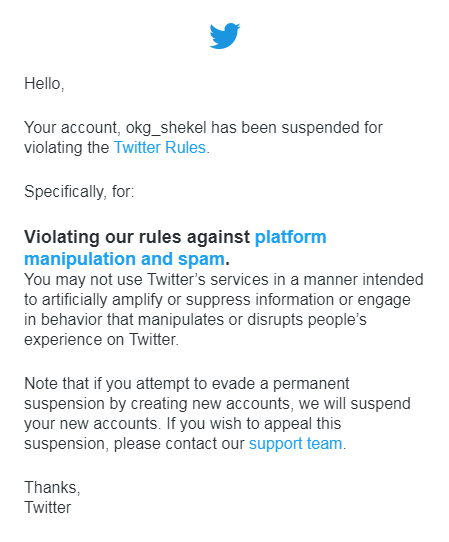Click the line starting 'Note that if you attempt'

click(187, 384)
